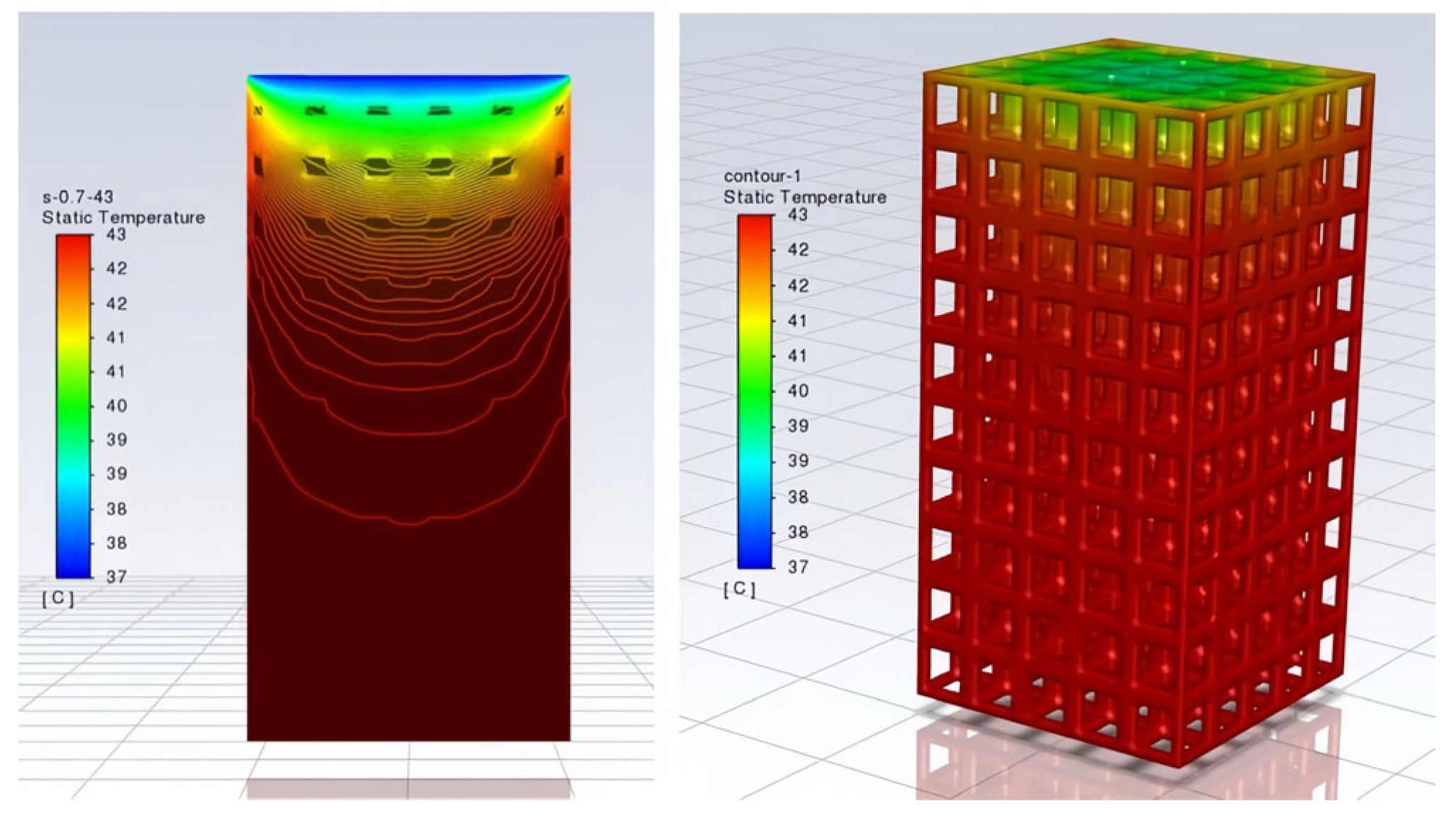Click the "40" value in s-0.7-43 legend

pyautogui.click(x=116, y=406)
